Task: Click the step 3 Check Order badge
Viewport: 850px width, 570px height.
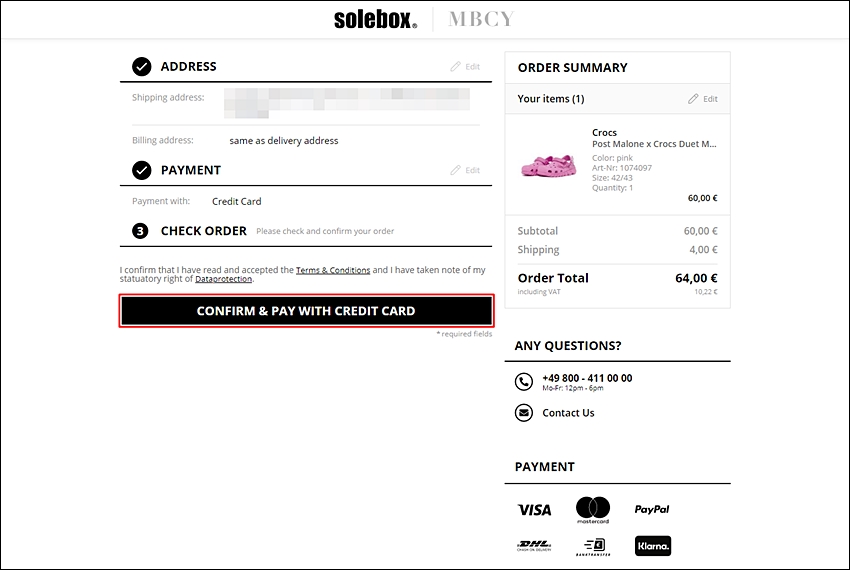Action: coord(140,231)
